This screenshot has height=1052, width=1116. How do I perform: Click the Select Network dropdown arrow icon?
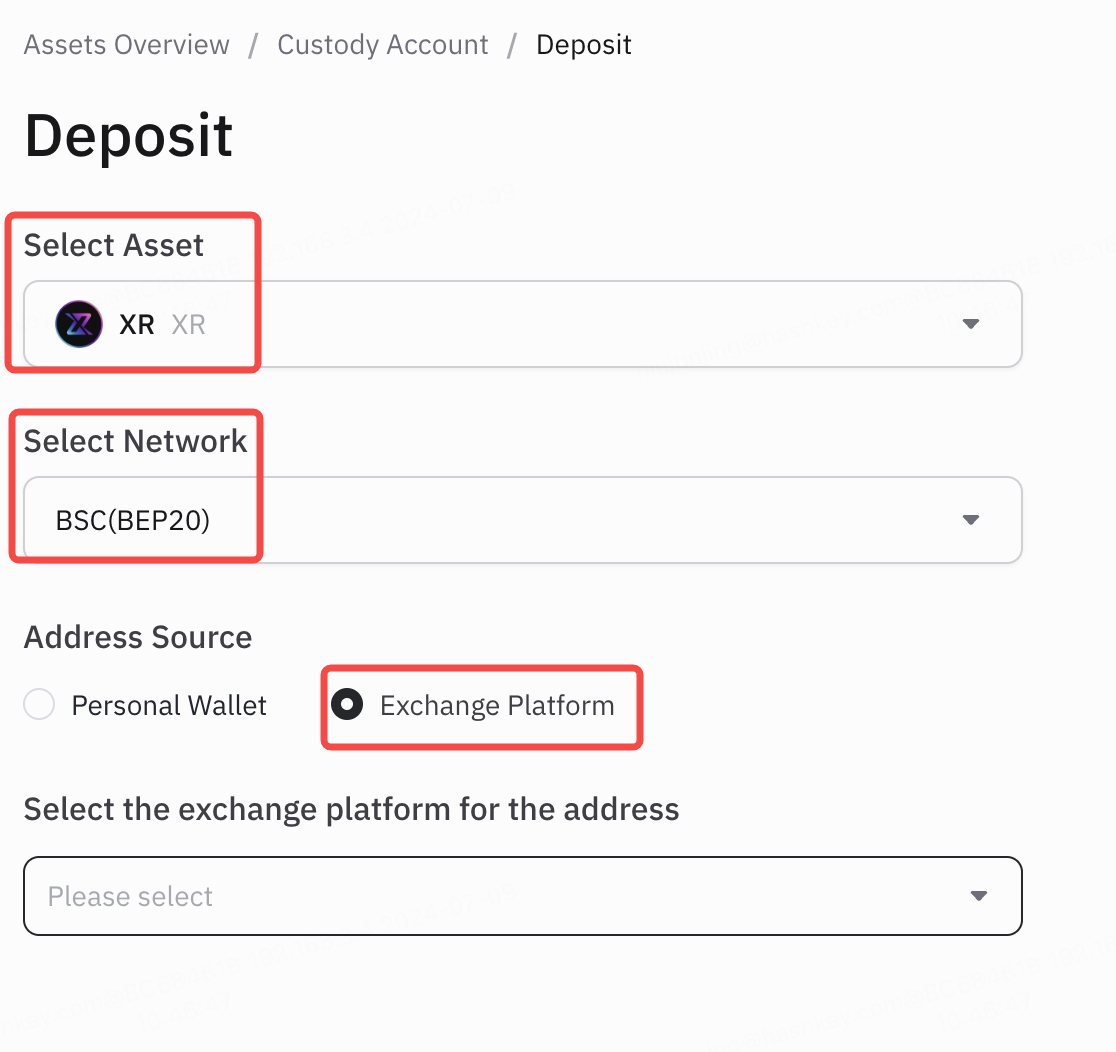pyautogui.click(x=971, y=520)
